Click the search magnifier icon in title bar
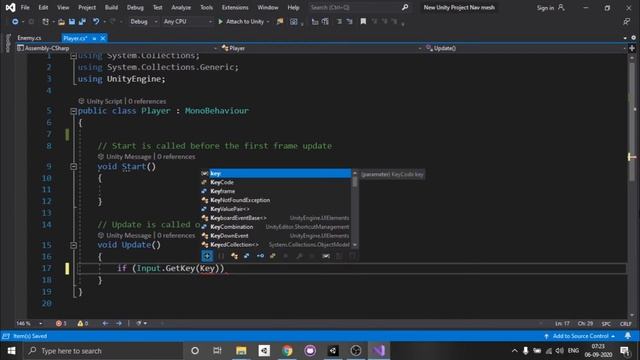Viewport: 640px width, 360px height. tap(404, 7)
